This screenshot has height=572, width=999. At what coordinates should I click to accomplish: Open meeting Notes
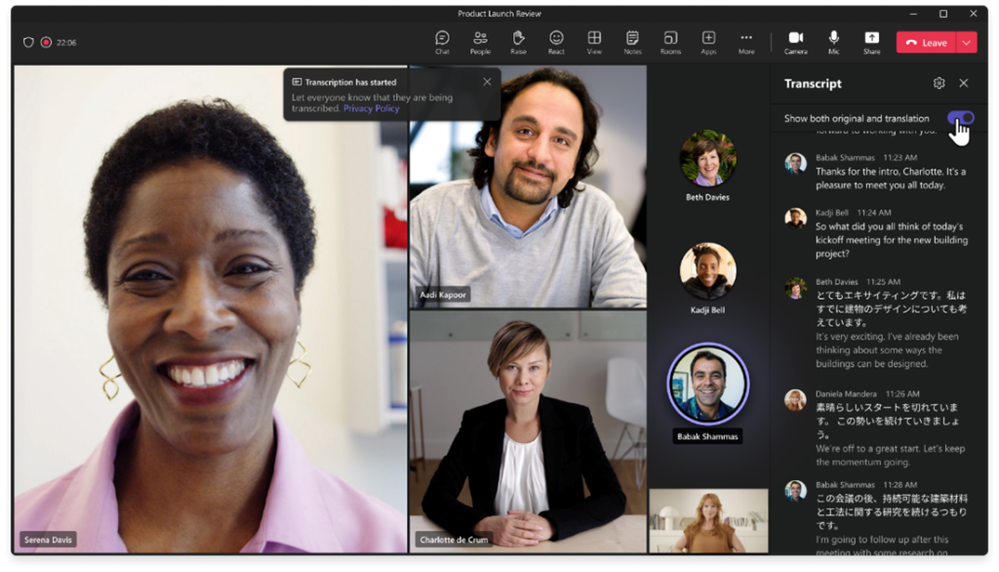[x=632, y=43]
